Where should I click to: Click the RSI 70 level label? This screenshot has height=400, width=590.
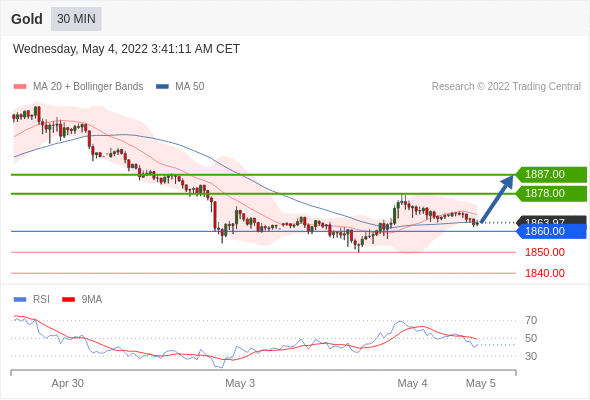pyautogui.click(x=531, y=321)
